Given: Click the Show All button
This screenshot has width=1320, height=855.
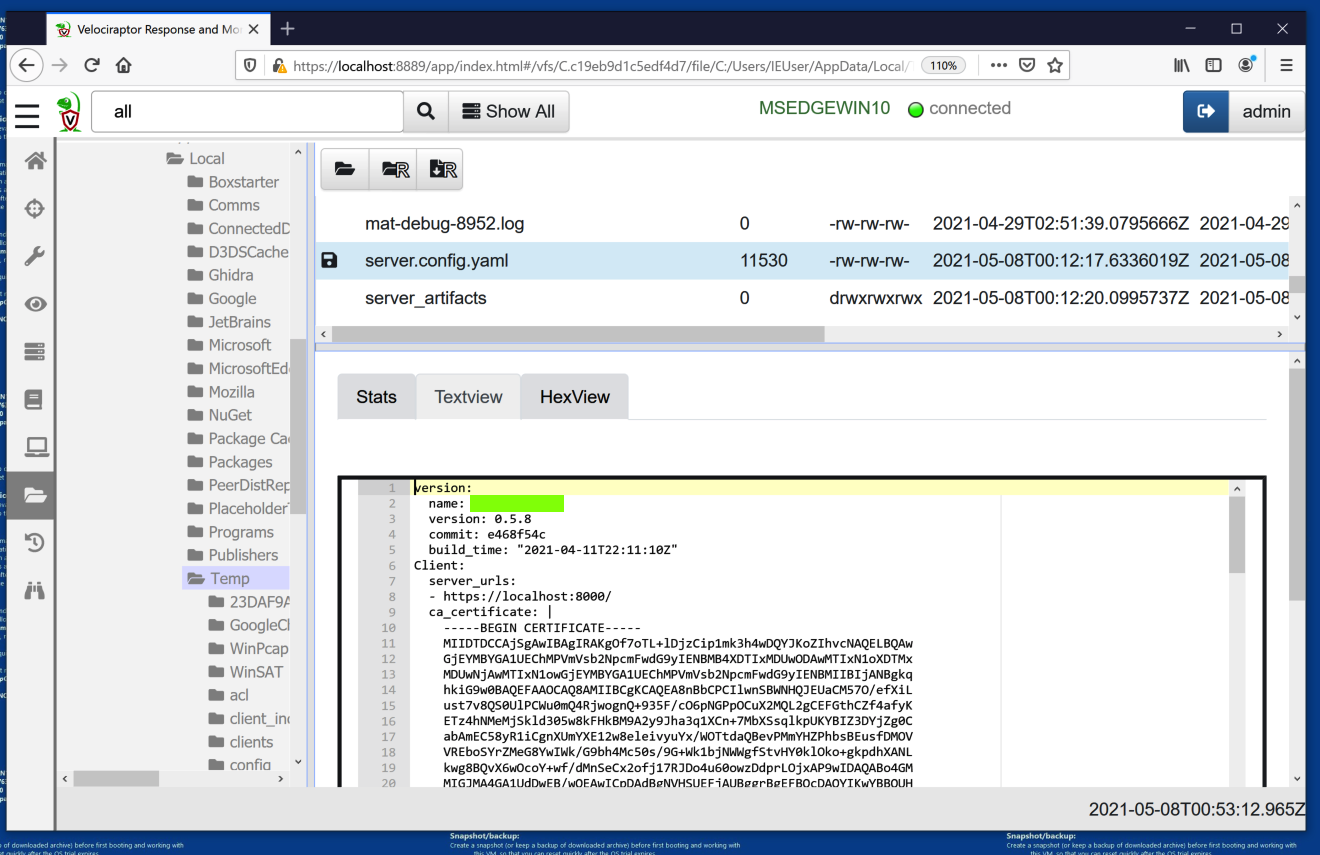Looking at the screenshot, I should pos(508,112).
